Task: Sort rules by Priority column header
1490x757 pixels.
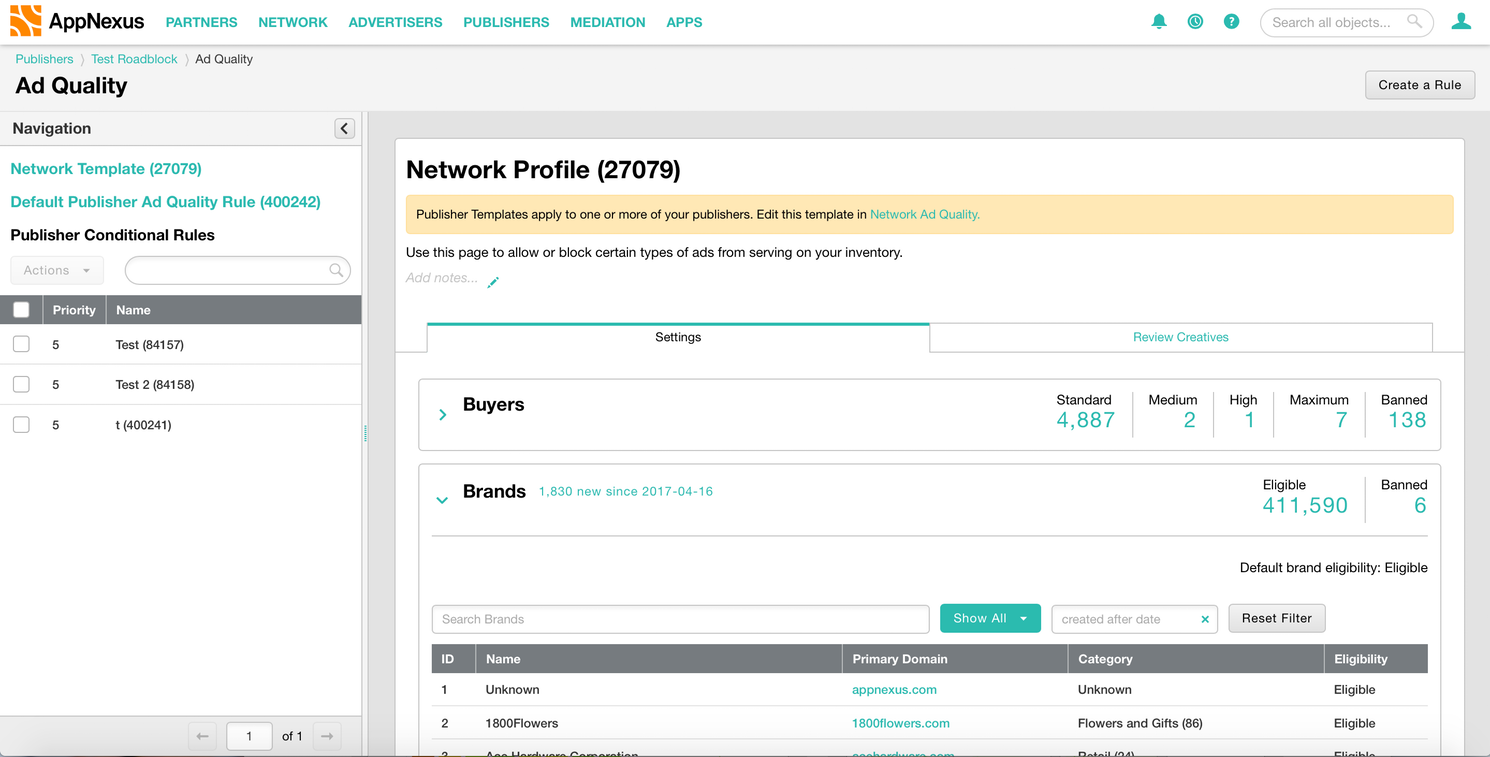Action: pos(74,310)
